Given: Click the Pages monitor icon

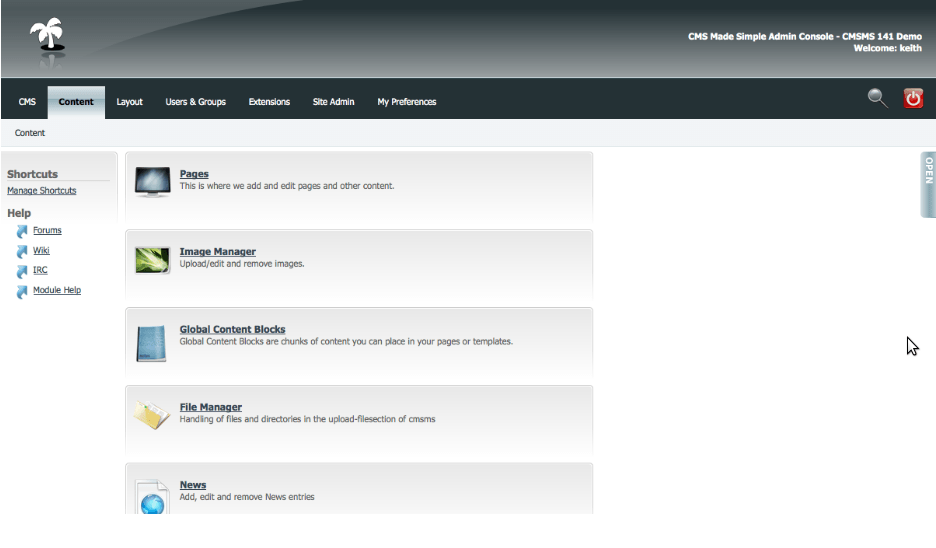Looking at the screenshot, I should (152, 182).
